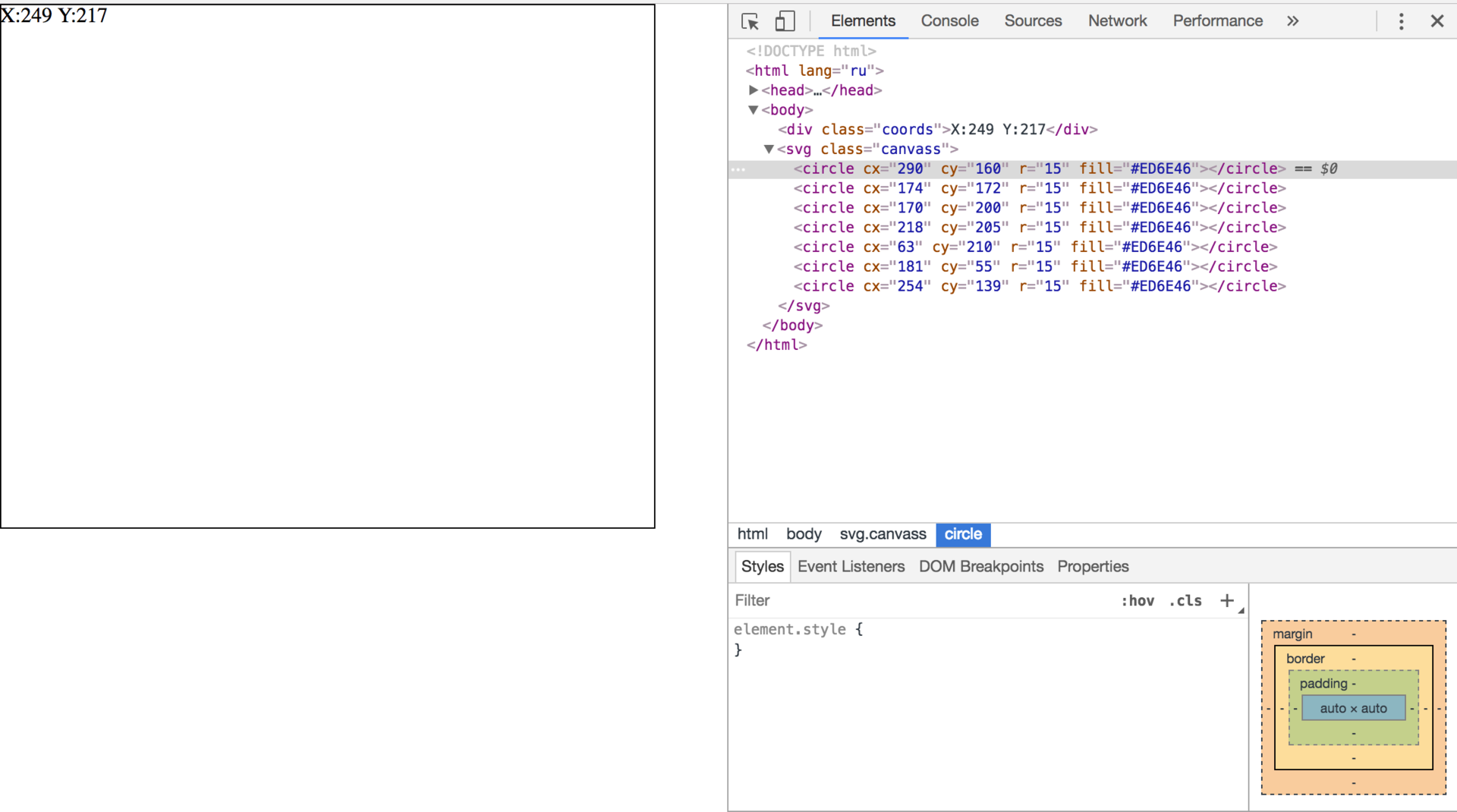
Task: Focus the Styles Filter input field
Action: pos(922,600)
